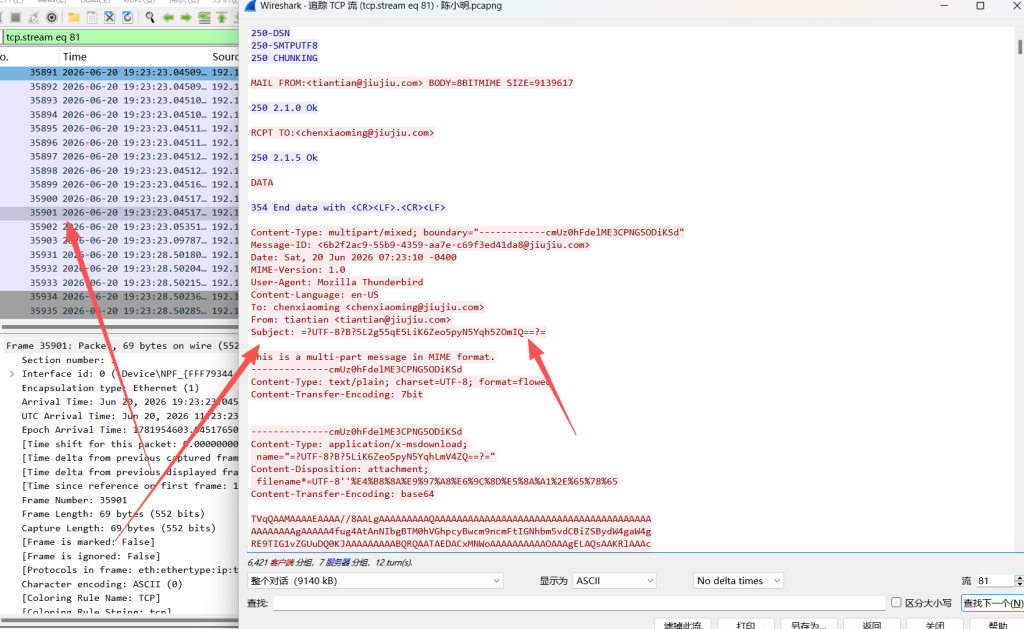Click the User-Agent: Mozilla Thunderbird line
This screenshot has width=1024, height=629.
[337, 282]
